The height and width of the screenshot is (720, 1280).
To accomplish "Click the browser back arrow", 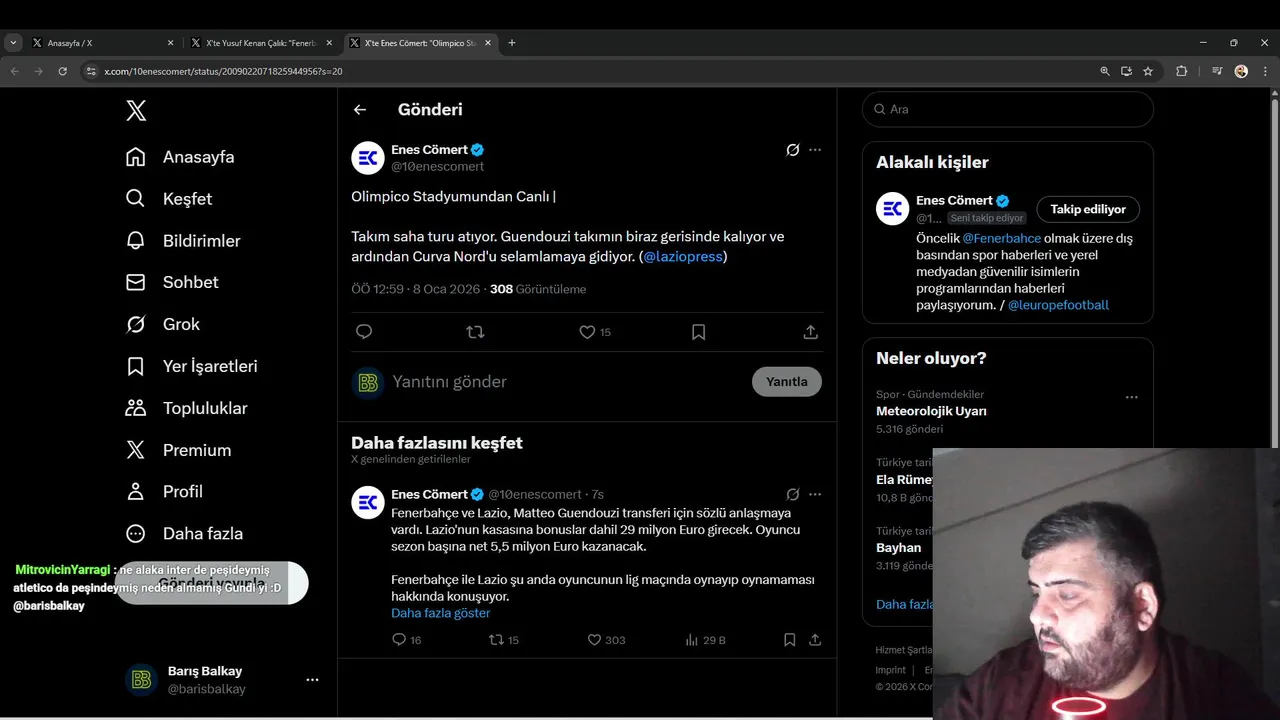I will point(14,71).
